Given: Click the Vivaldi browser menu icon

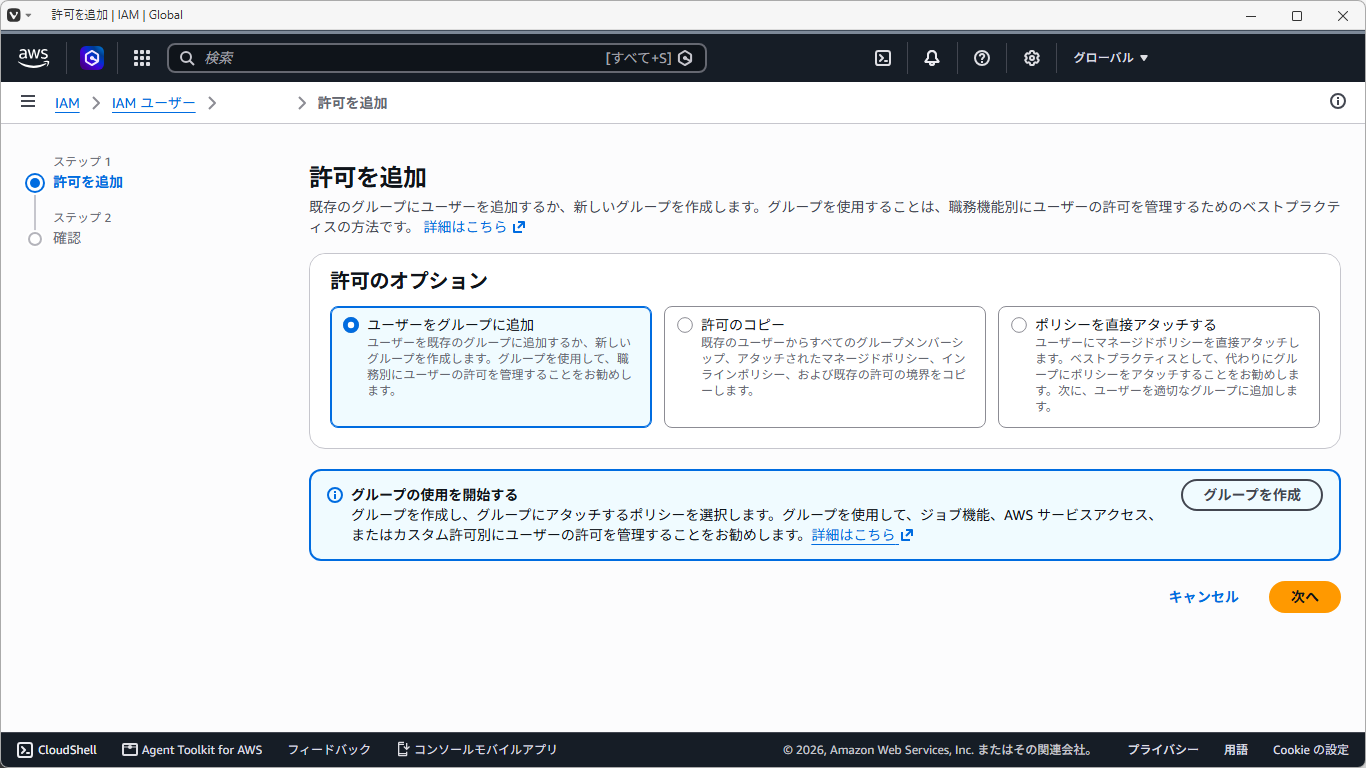Looking at the screenshot, I should point(13,15).
